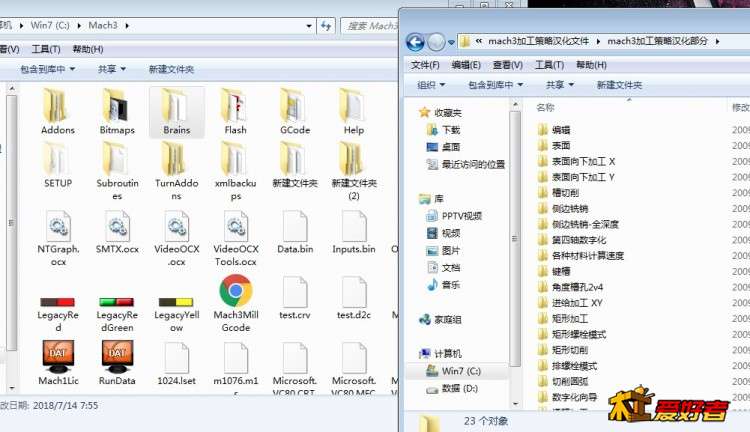This screenshot has height=432, width=750.
Task: Select the Inputs.bin file
Action: [x=354, y=232]
